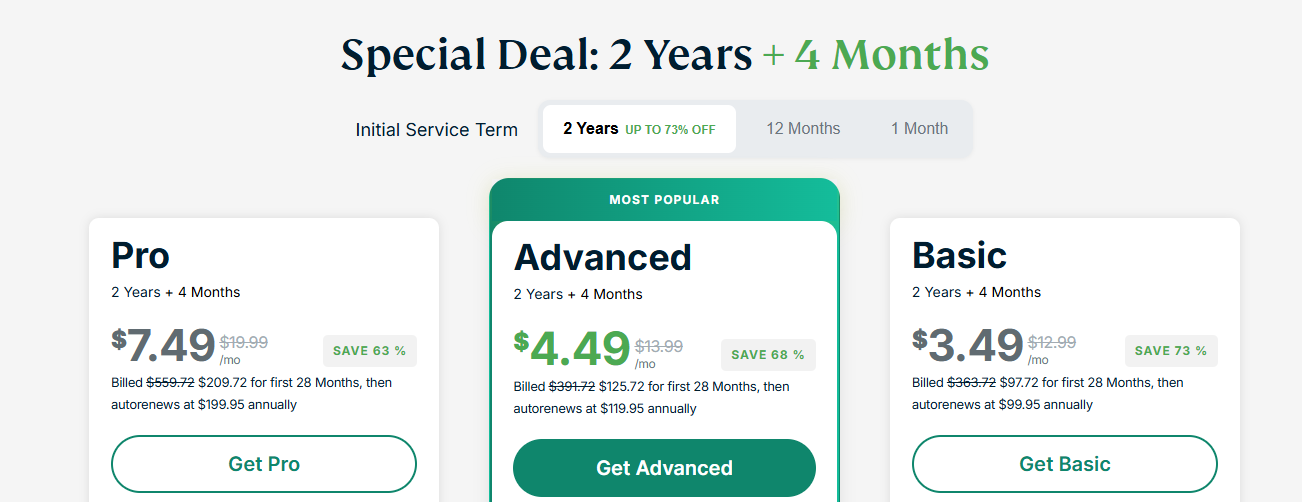Click the Special Deal page heading

pyautogui.click(x=664, y=55)
